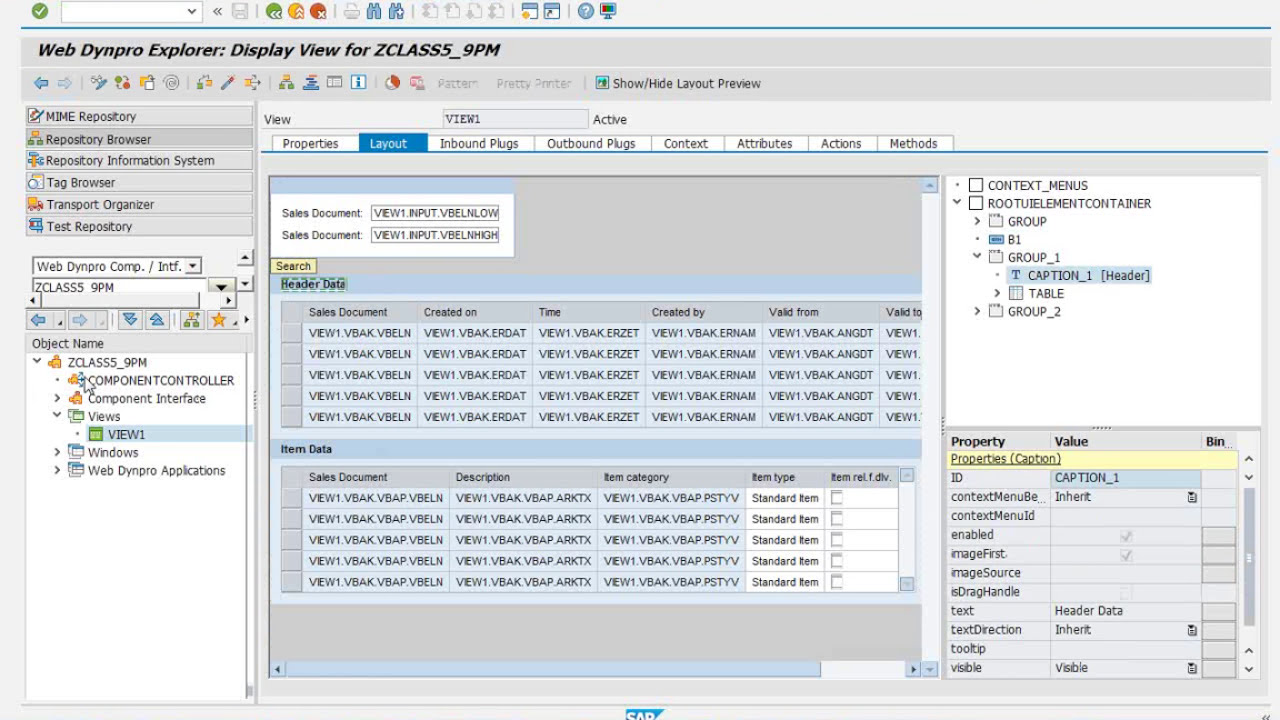Switch to the Properties tab
This screenshot has width=1280, height=720.
pos(310,143)
